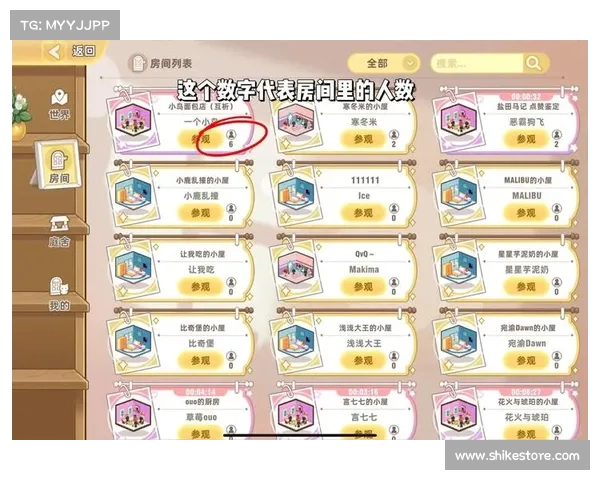600x480 pixels.
Task: Open the 111111 Ice room thumbnail
Action: [295, 192]
